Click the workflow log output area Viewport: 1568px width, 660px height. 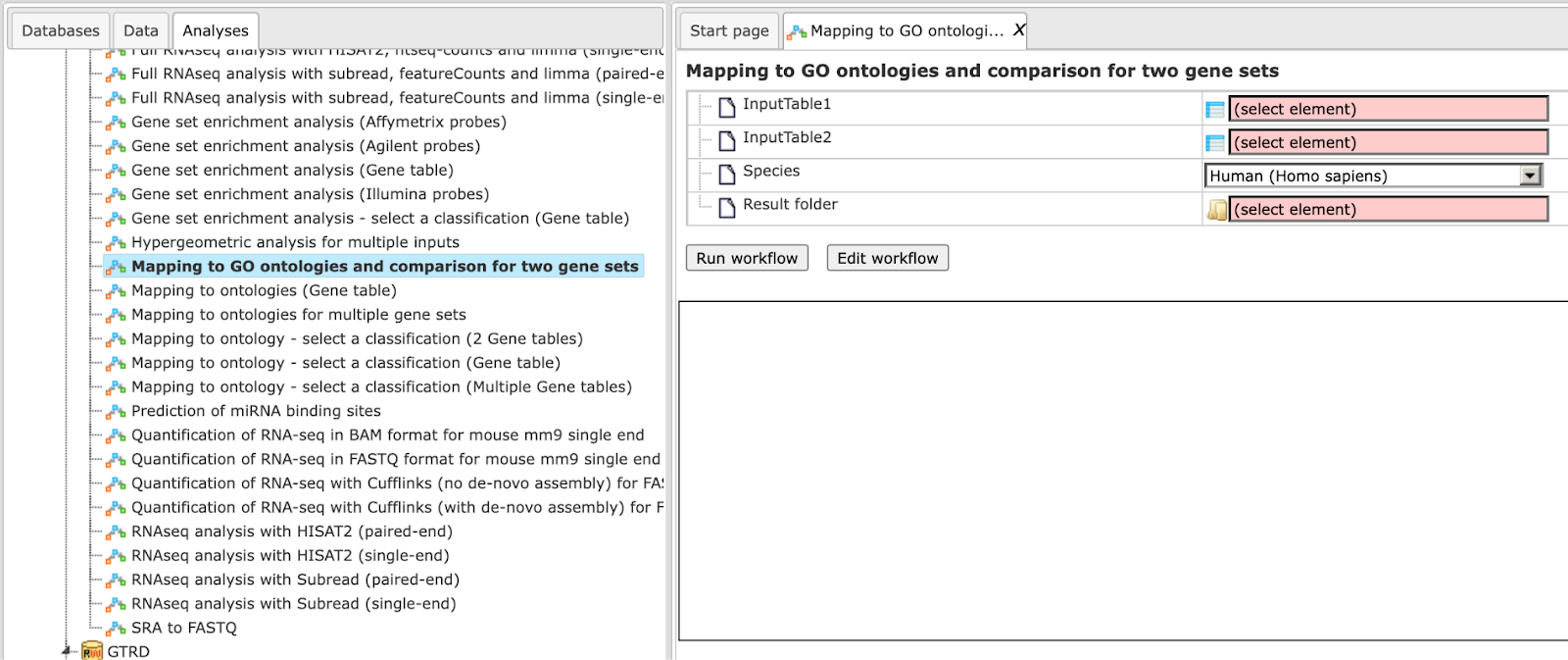[1123, 471]
